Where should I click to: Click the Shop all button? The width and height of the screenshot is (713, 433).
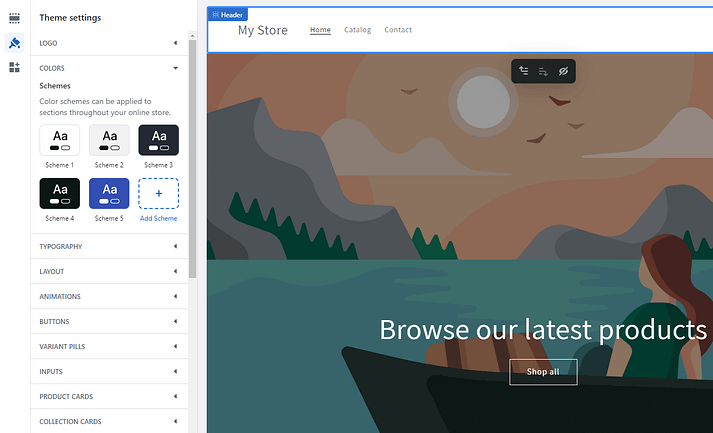543,372
